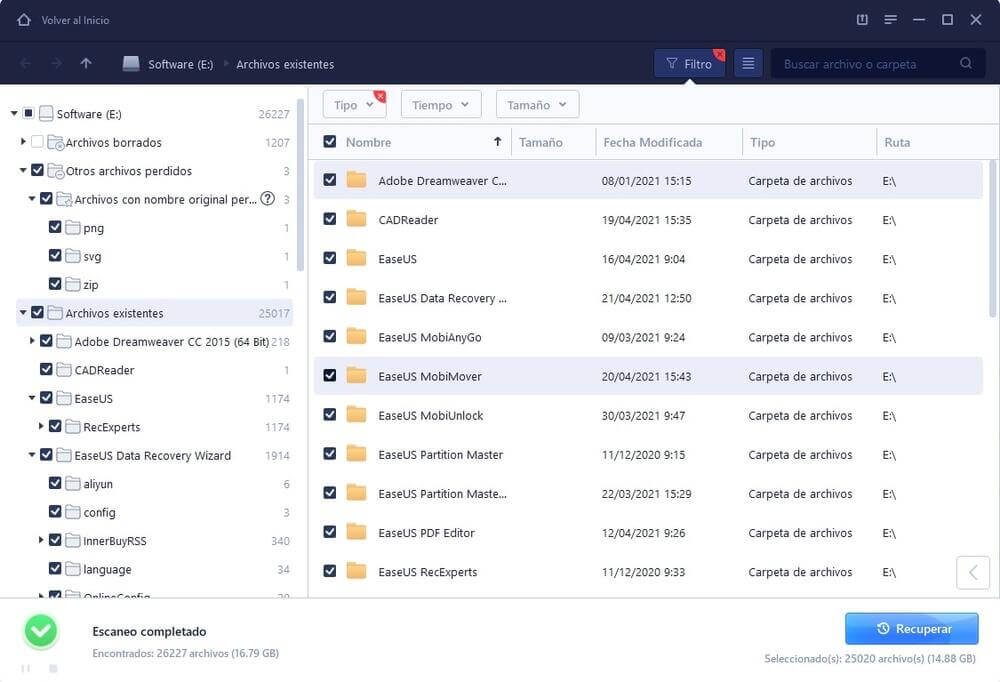This screenshot has width=1000, height=682.
Task: Click the search magnifier icon
Action: coord(966,63)
